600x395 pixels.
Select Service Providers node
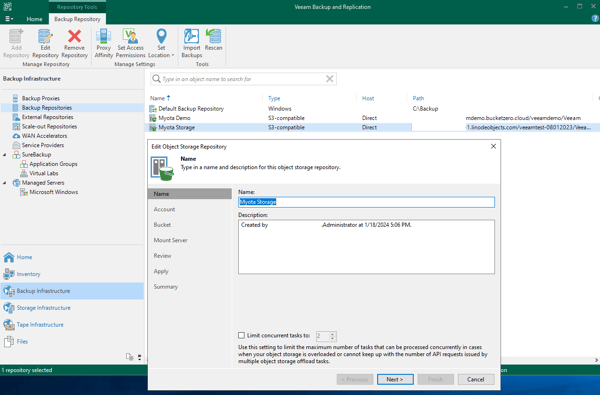[x=43, y=145]
